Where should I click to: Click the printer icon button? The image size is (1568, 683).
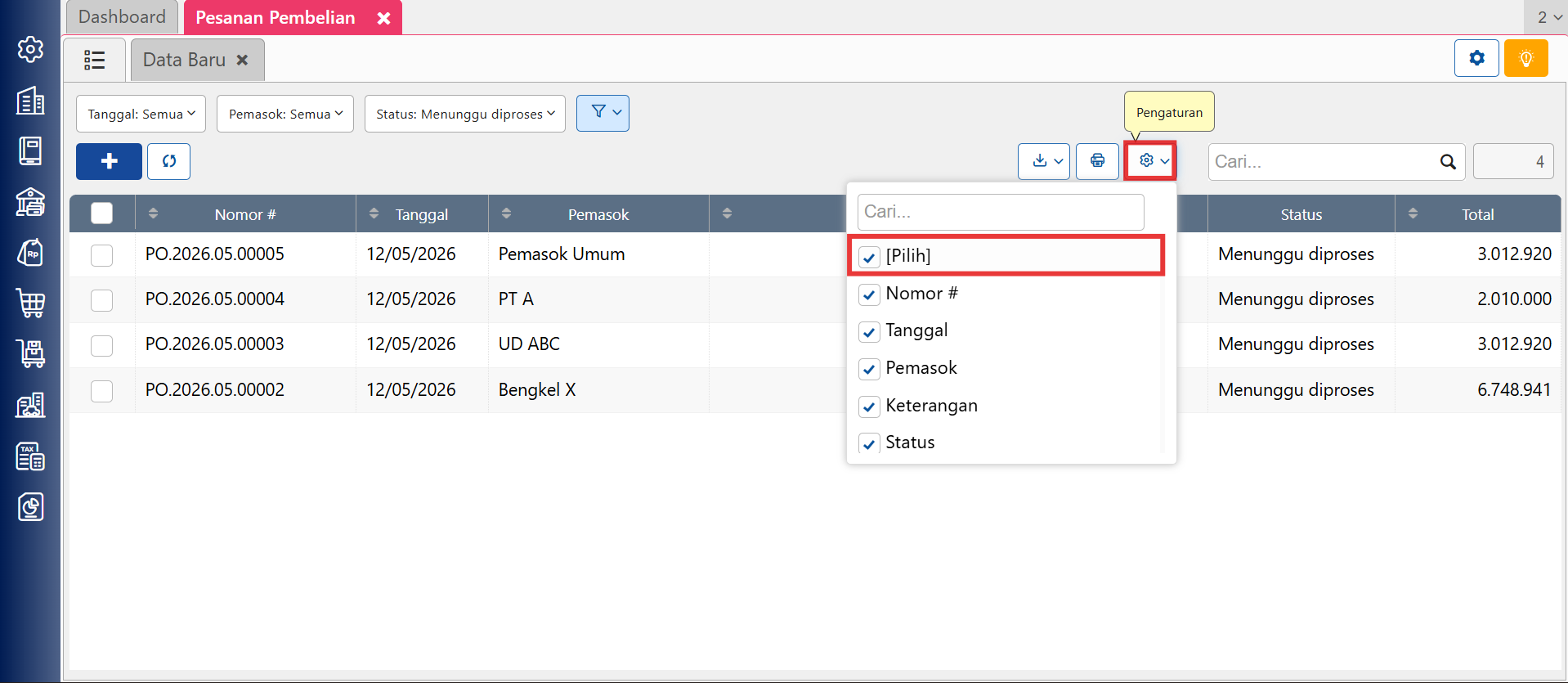coord(1097,161)
